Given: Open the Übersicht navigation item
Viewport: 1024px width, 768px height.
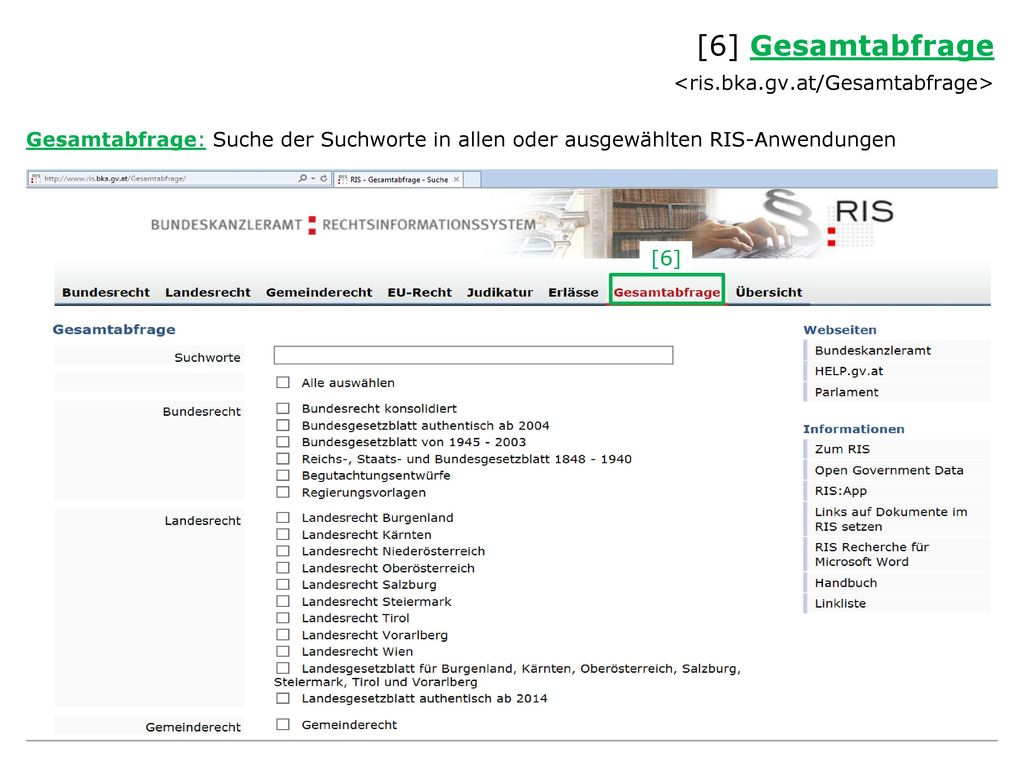Looking at the screenshot, I should pos(769,293).
